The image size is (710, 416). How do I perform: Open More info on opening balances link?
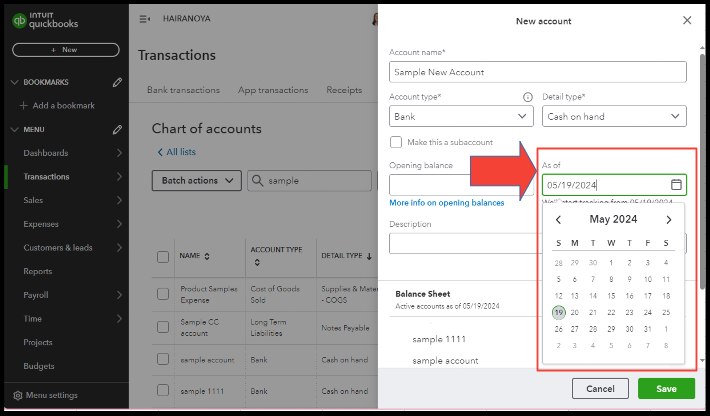pos(446,203)
